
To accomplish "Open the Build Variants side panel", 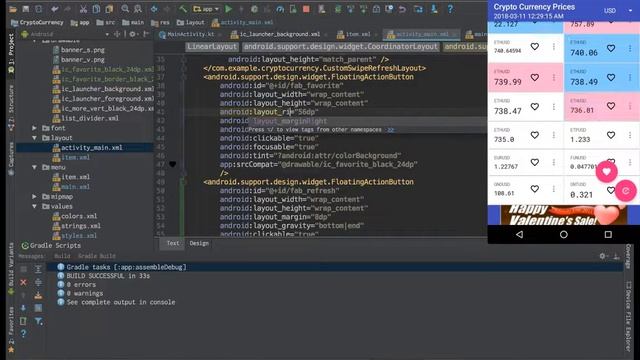I will 11,270.
